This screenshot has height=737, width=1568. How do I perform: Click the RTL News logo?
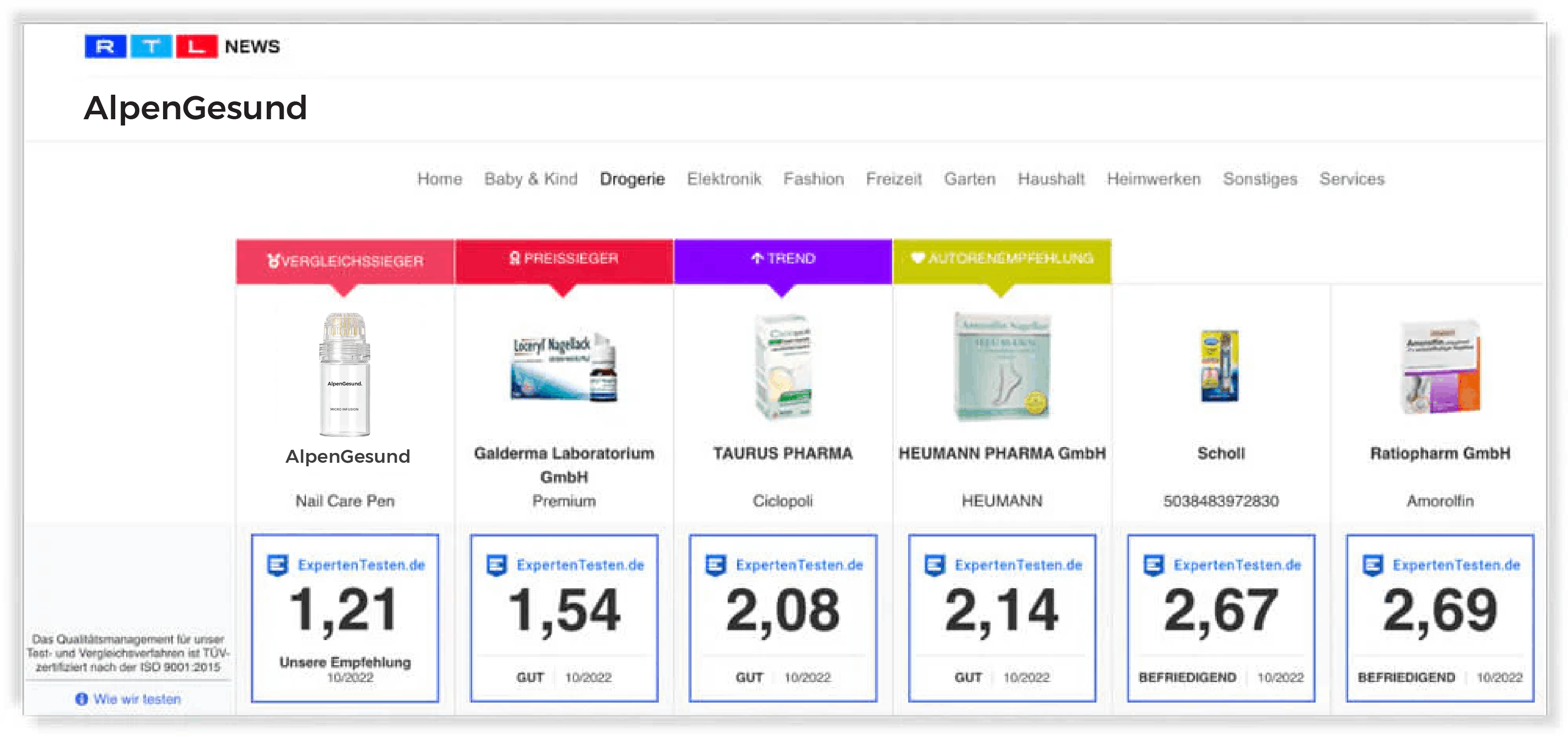click(182, 46)
